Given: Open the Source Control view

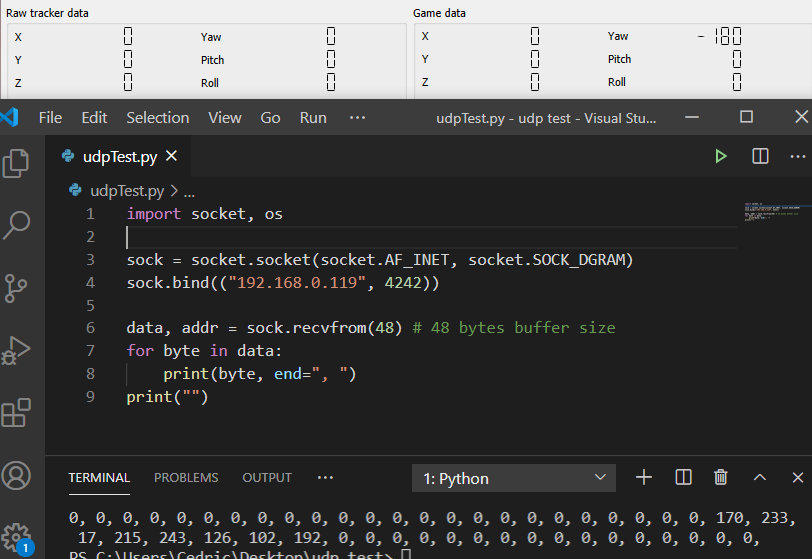Looking at the screenshot, I should coord(16,288).
